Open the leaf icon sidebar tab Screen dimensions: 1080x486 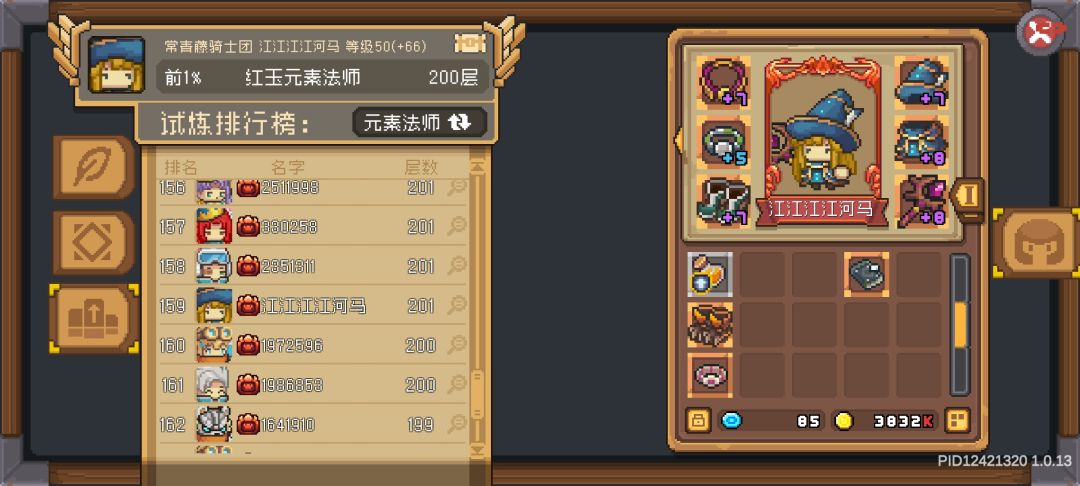(x=92, y=167)
